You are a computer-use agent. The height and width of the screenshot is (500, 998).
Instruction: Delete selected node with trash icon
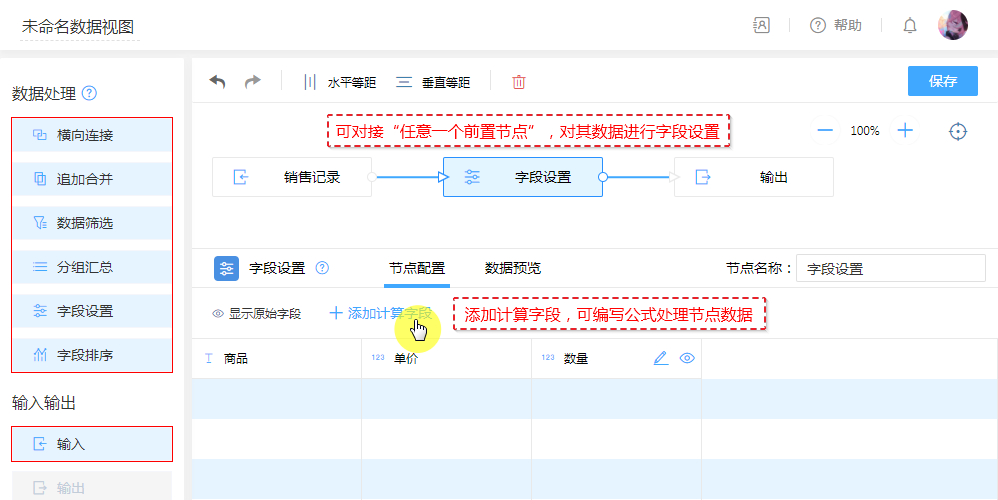[518, 82]
